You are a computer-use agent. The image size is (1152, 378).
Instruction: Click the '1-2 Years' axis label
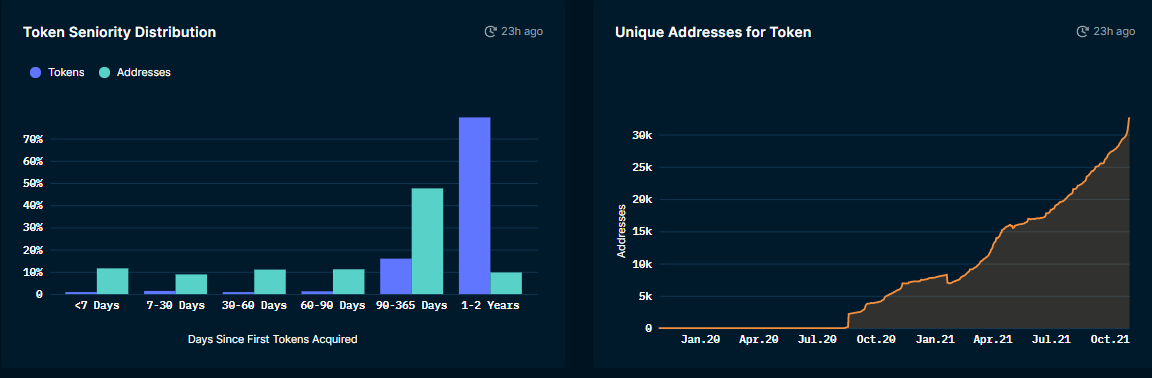(490, 305)
